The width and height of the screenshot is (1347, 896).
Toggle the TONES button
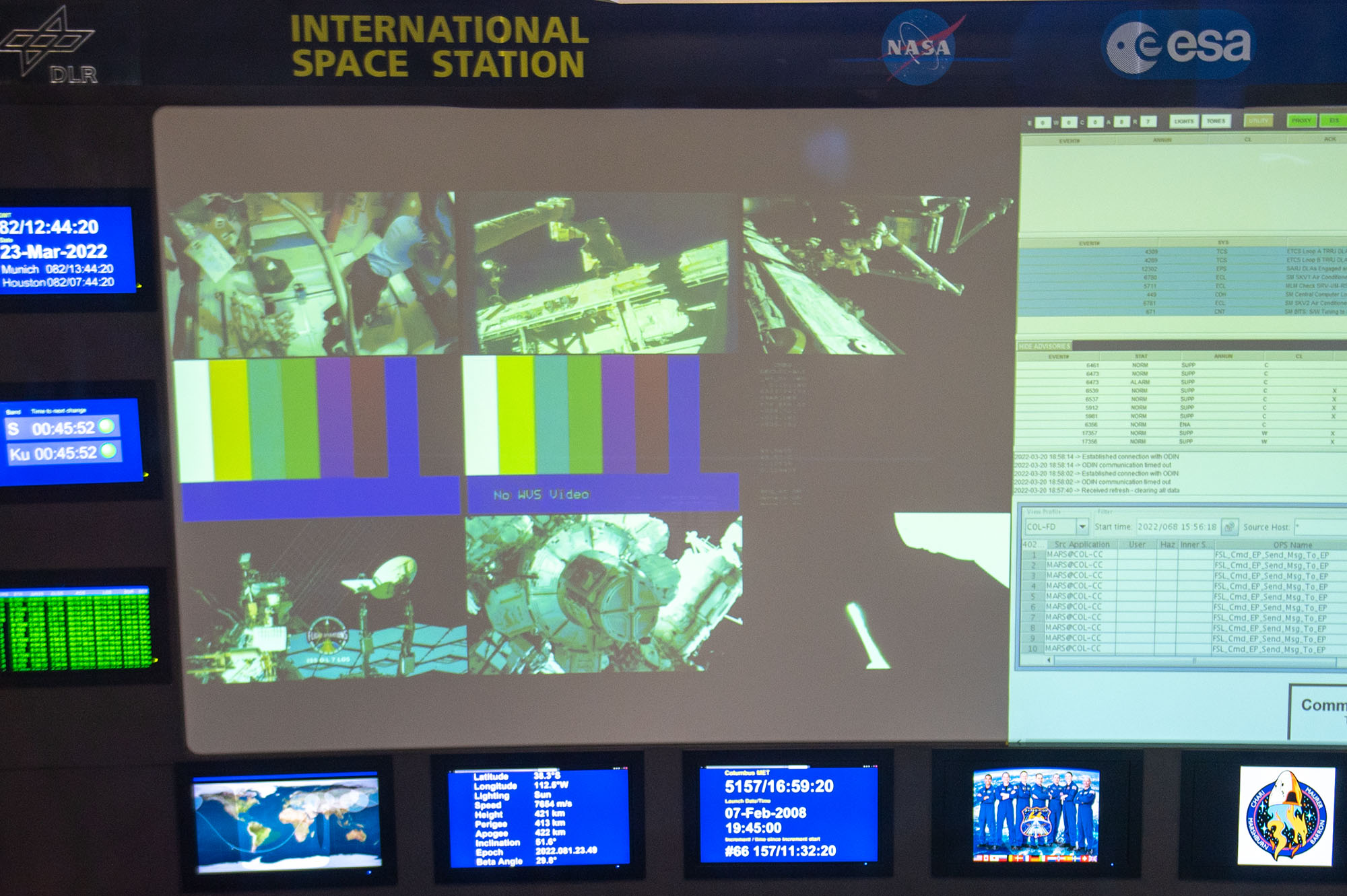point(1216,121)
